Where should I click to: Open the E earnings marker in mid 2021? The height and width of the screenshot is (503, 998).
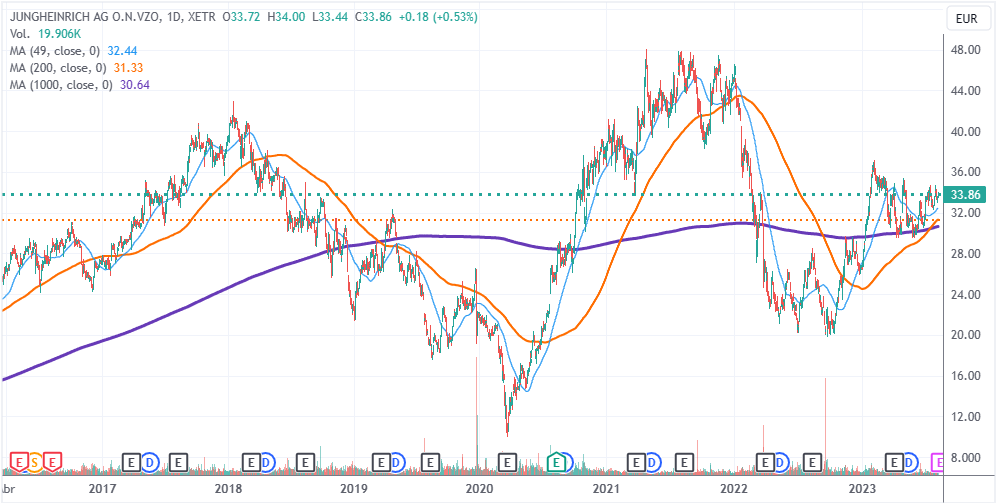(685, 461)
